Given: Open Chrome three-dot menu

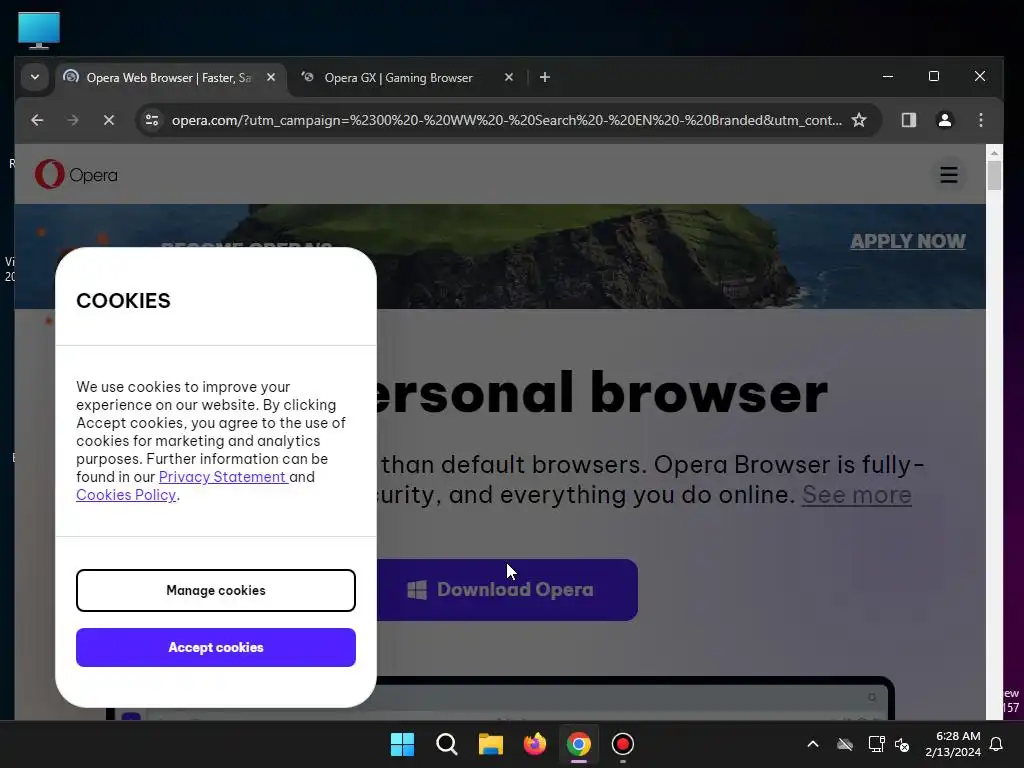Looking at the screenshot, I should pyautogui.click(x=980, y=120).
